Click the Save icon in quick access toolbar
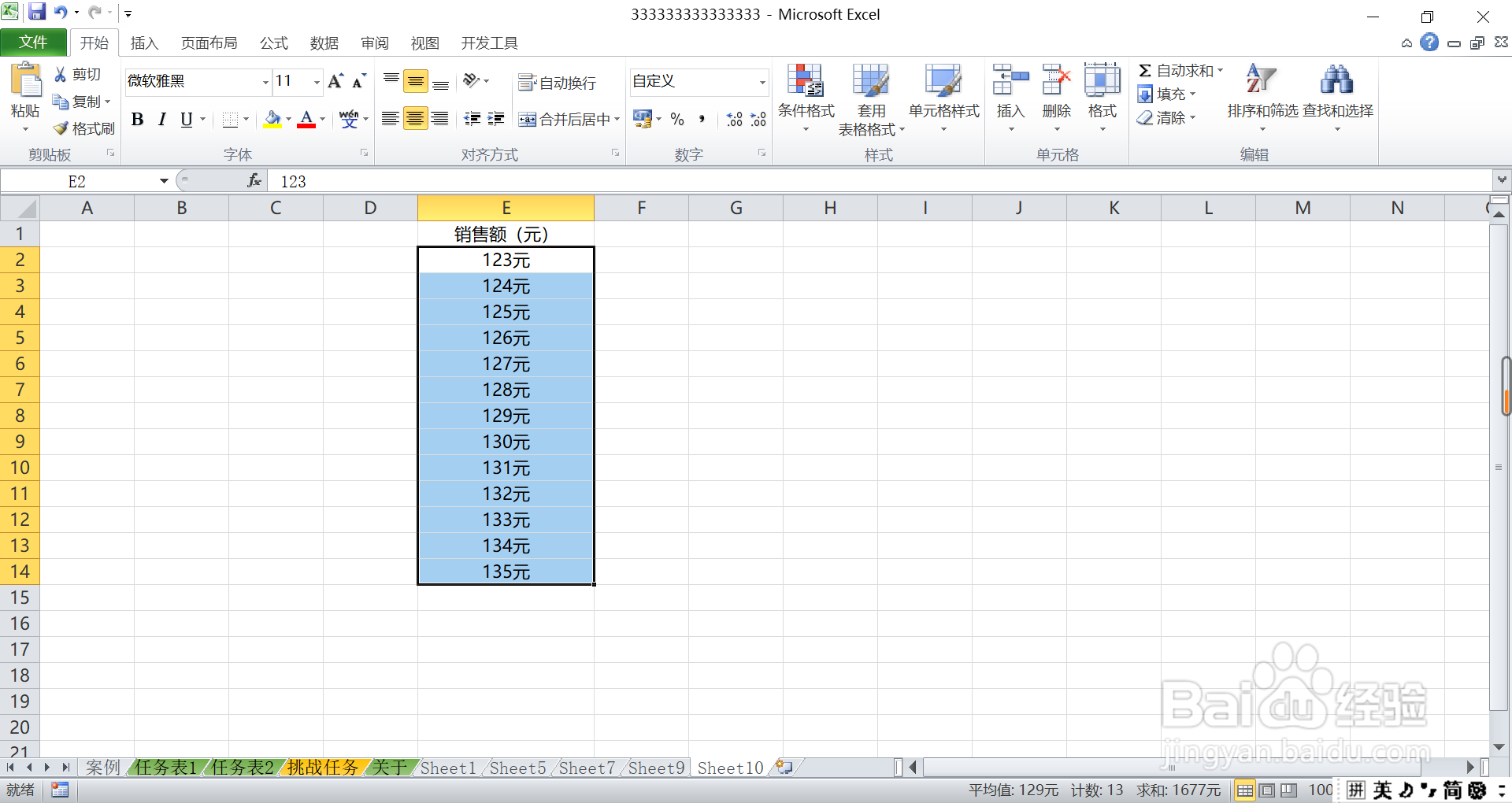Viewport: 1512px width, 803px height. (37, 12)
